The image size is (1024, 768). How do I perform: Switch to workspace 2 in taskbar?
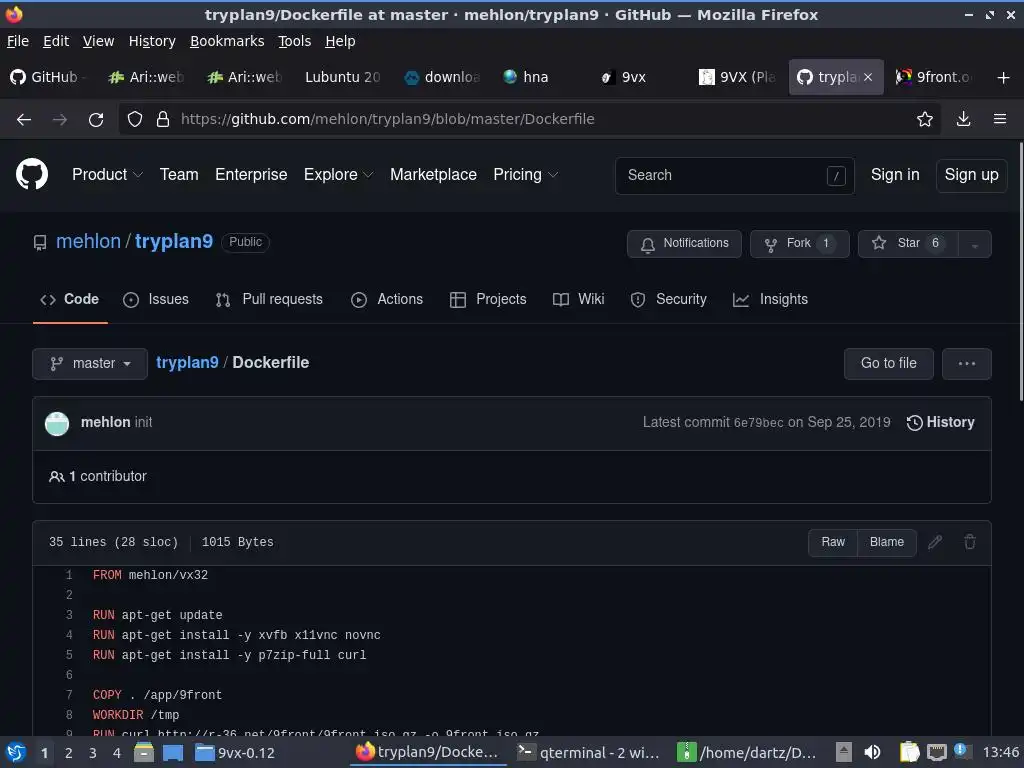click(69, 753)
